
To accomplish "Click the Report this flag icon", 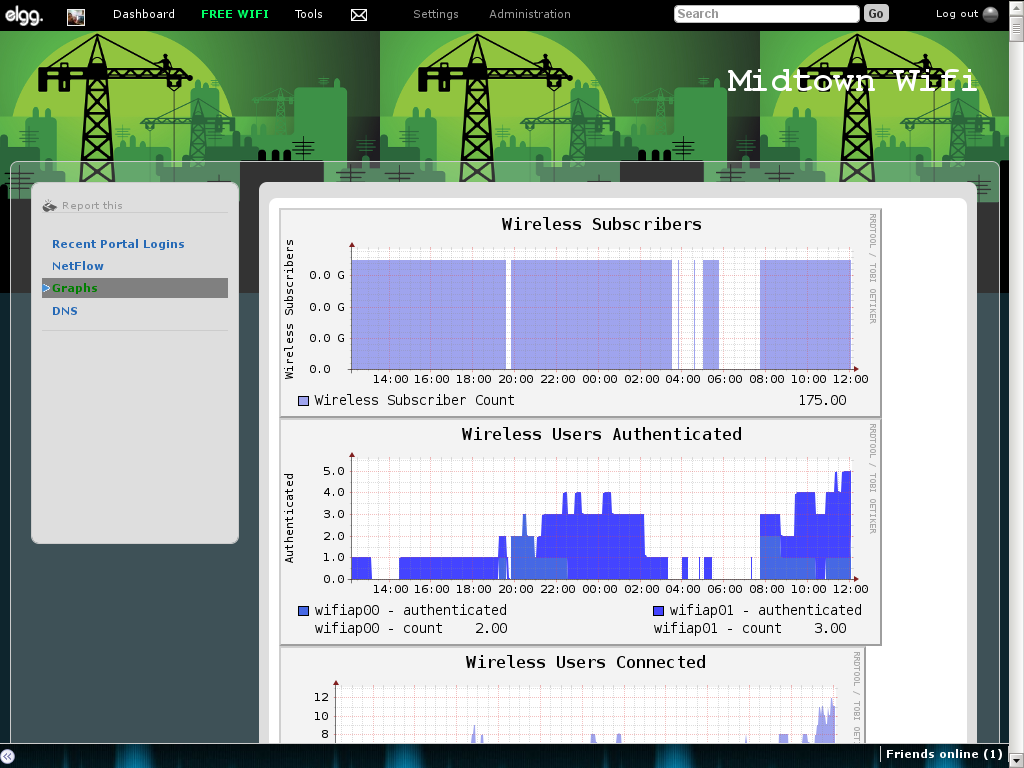I will 50,206.
